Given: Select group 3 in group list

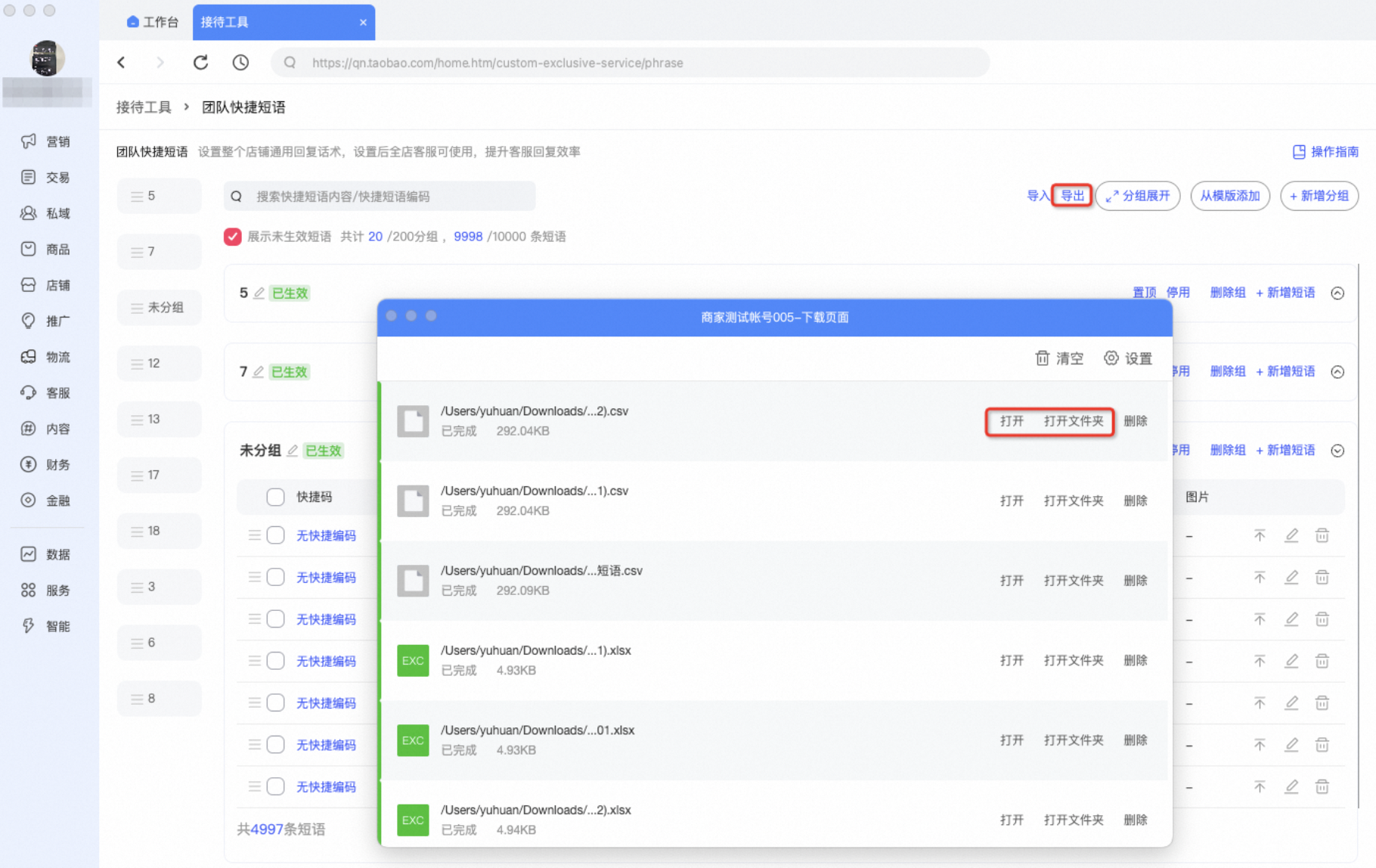Looking at the screenshot, I should point(160,587).
